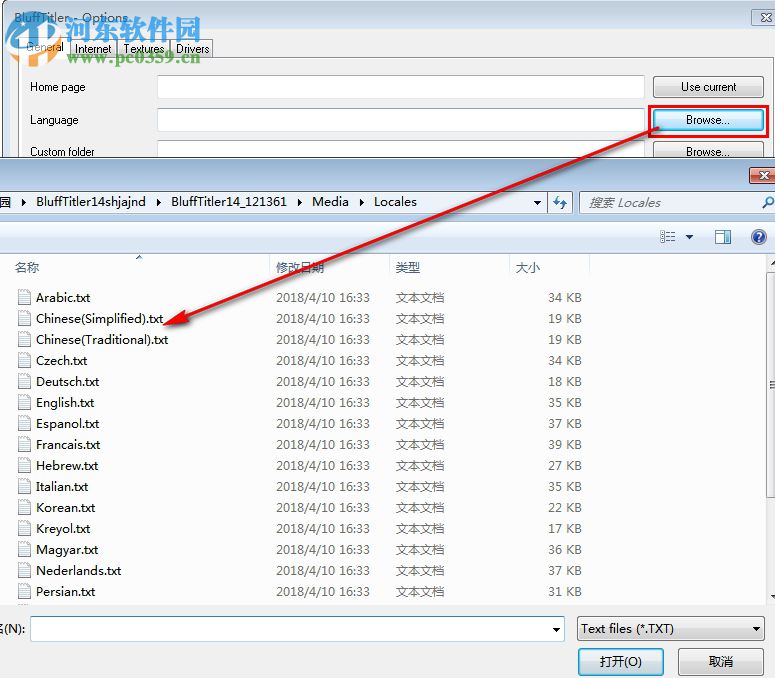The image size is (775, 678).
Task: Click the BluffTitler14shjajnd breadcrumb folder
Action: point(91,202)
